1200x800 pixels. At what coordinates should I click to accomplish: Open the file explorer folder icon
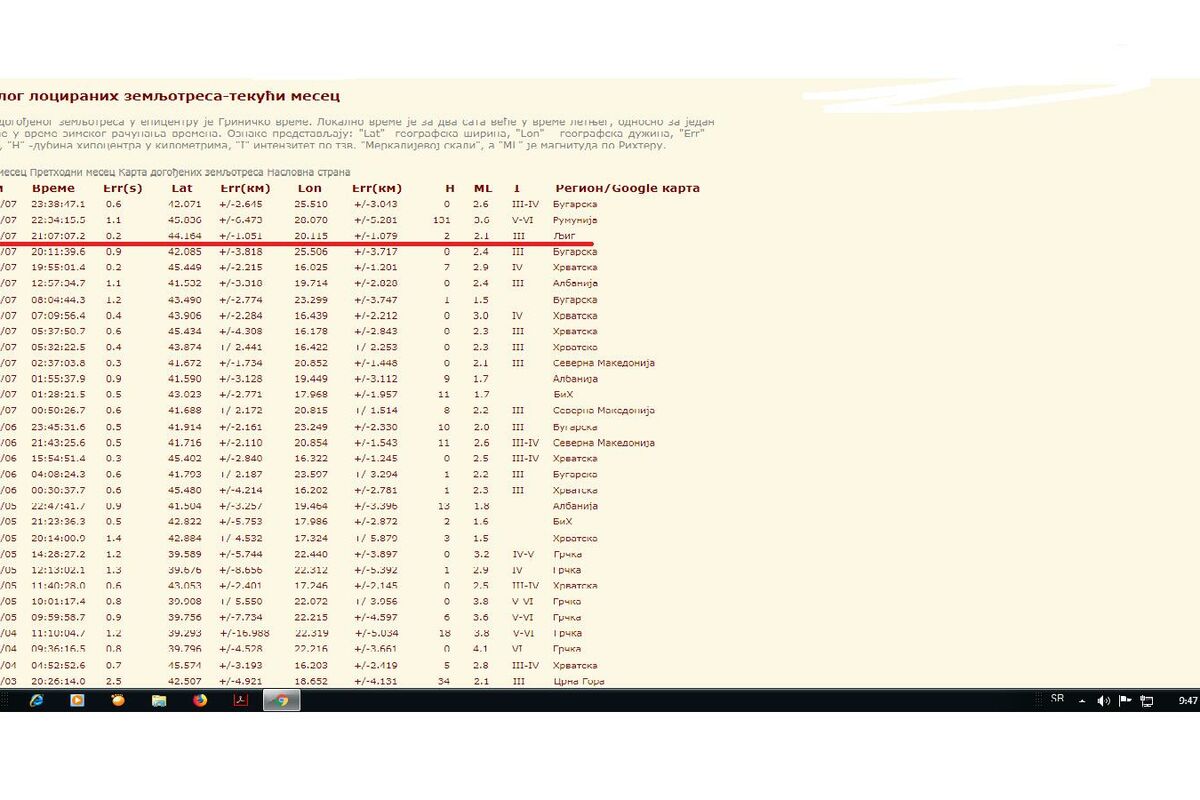tap(159, 701)
